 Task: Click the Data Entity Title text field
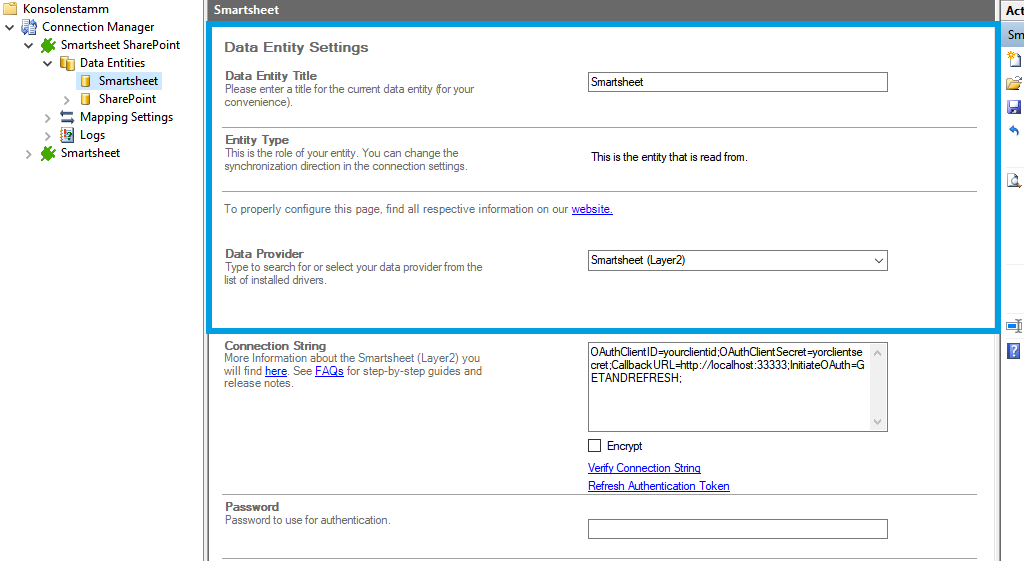737,82
